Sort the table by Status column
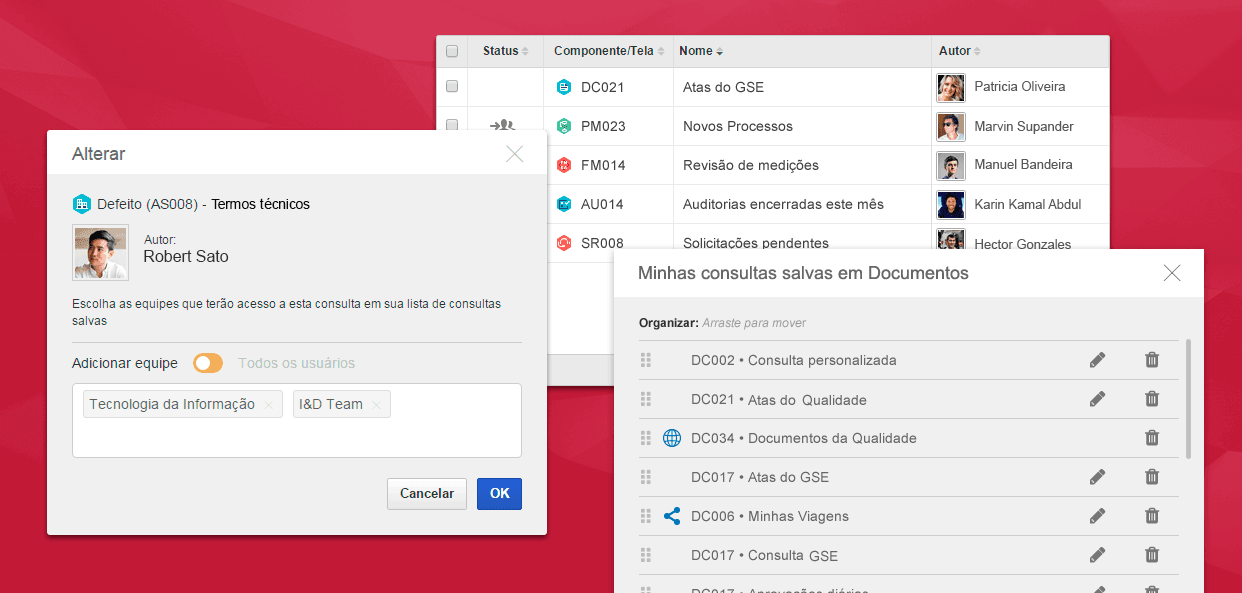This screenshot has height=593, width=1242. pos(505,51)
